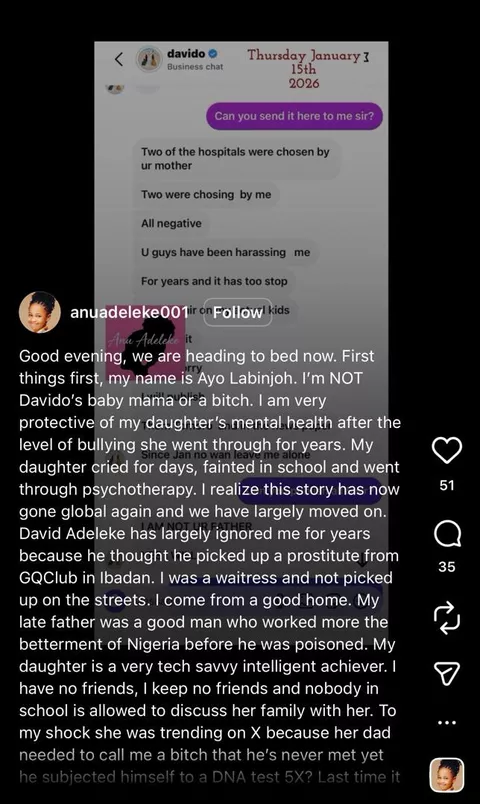Open the davido chat profile avatar
480x804 pixels.
[149, 59]
